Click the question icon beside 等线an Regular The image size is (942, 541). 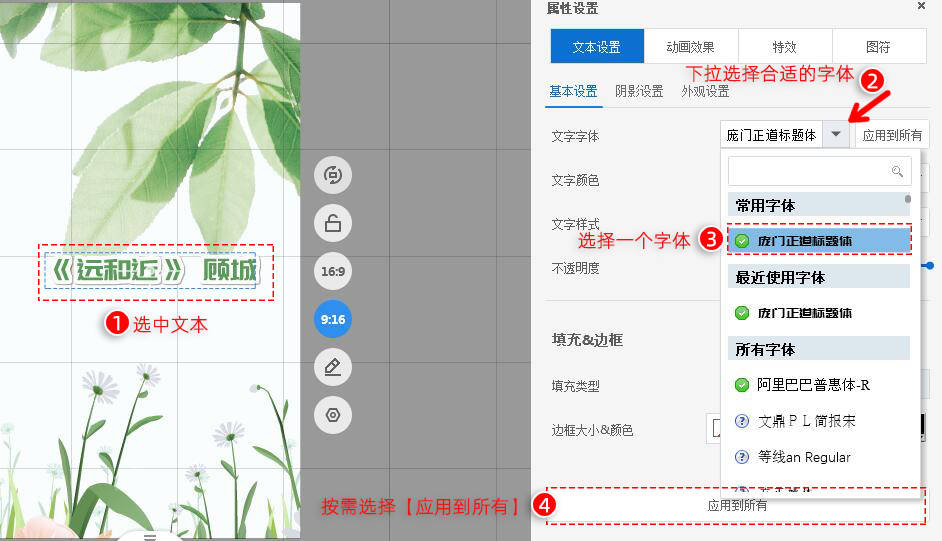point(742,457)
